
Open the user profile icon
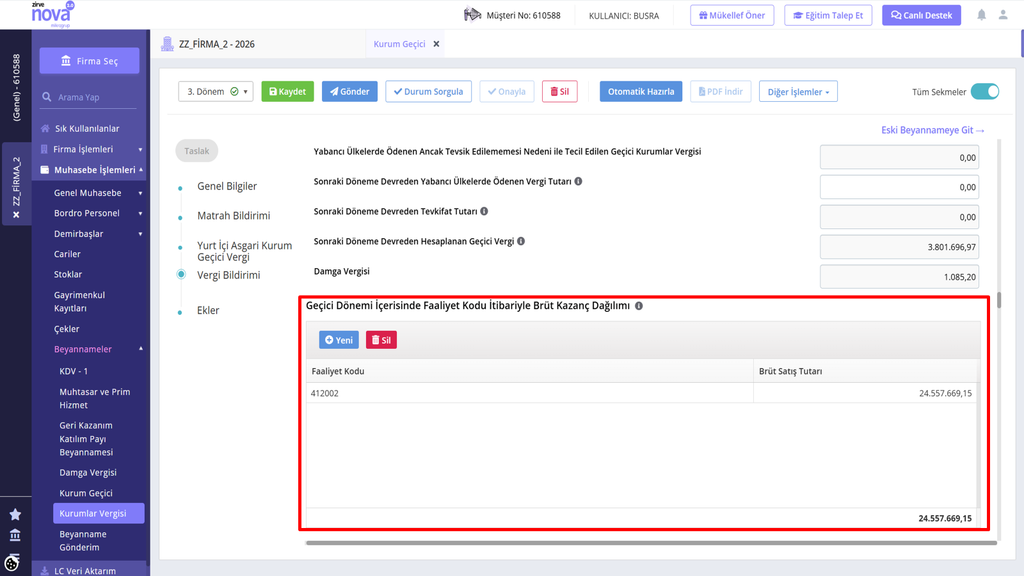pos(1003,15)
